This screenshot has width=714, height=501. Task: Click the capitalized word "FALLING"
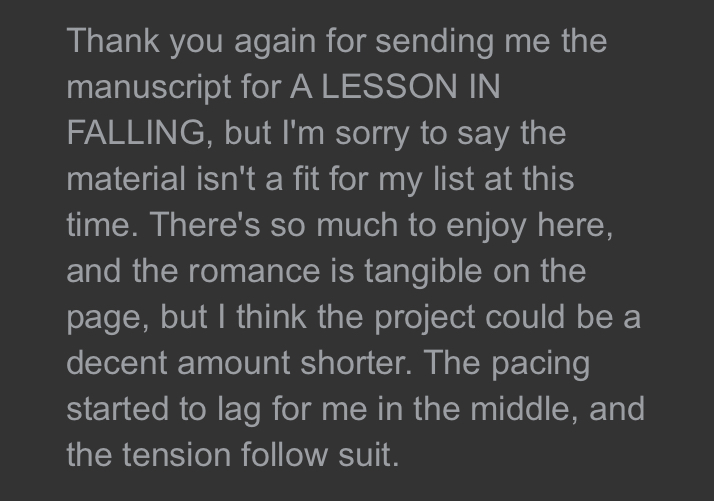[140, 133]
